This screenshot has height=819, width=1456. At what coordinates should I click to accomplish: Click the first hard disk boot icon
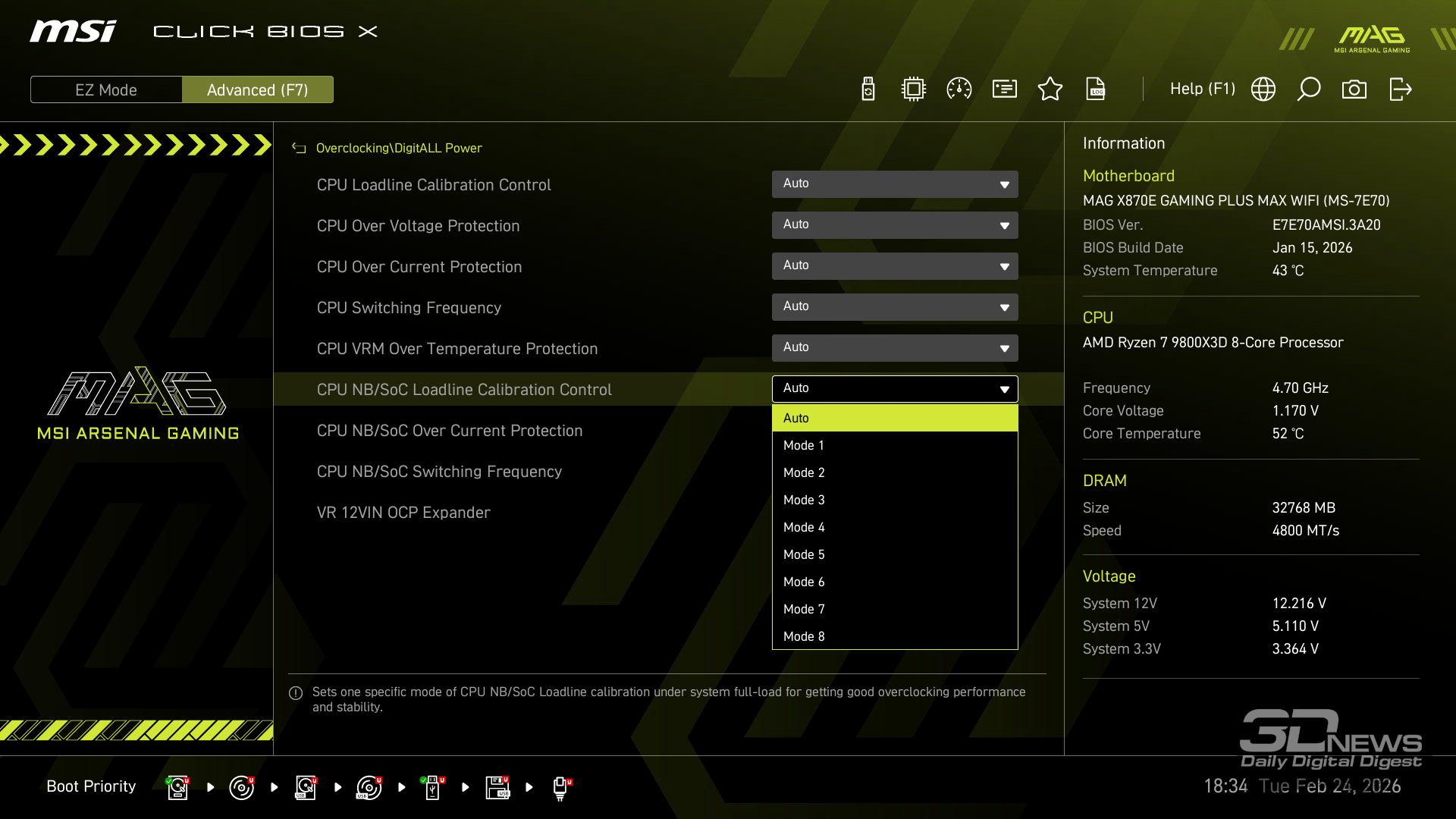point(177,787)
